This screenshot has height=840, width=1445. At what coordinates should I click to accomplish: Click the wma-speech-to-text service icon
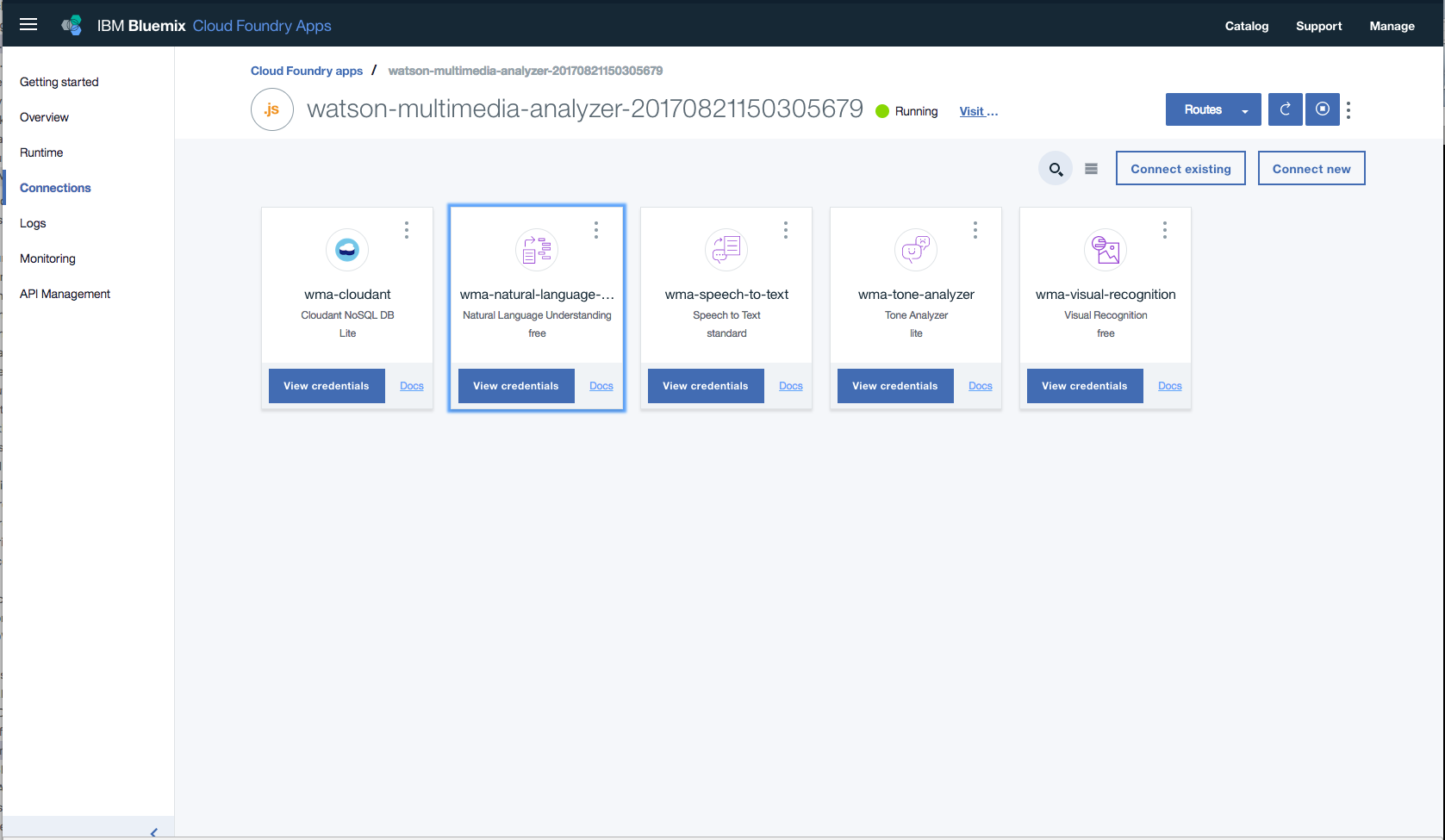(x=726, y=250)
